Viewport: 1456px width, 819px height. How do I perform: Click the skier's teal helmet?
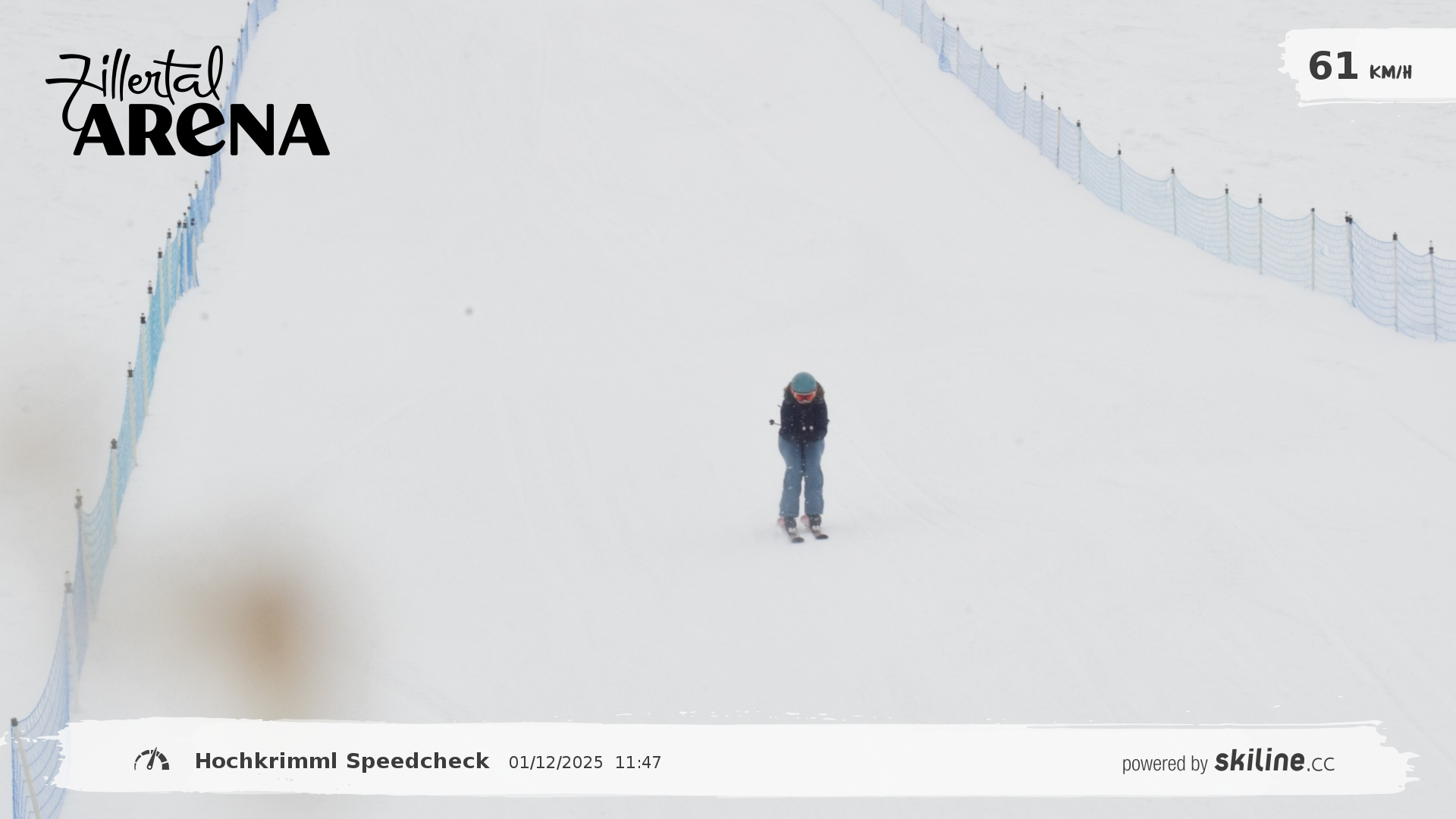pos(803,381)
